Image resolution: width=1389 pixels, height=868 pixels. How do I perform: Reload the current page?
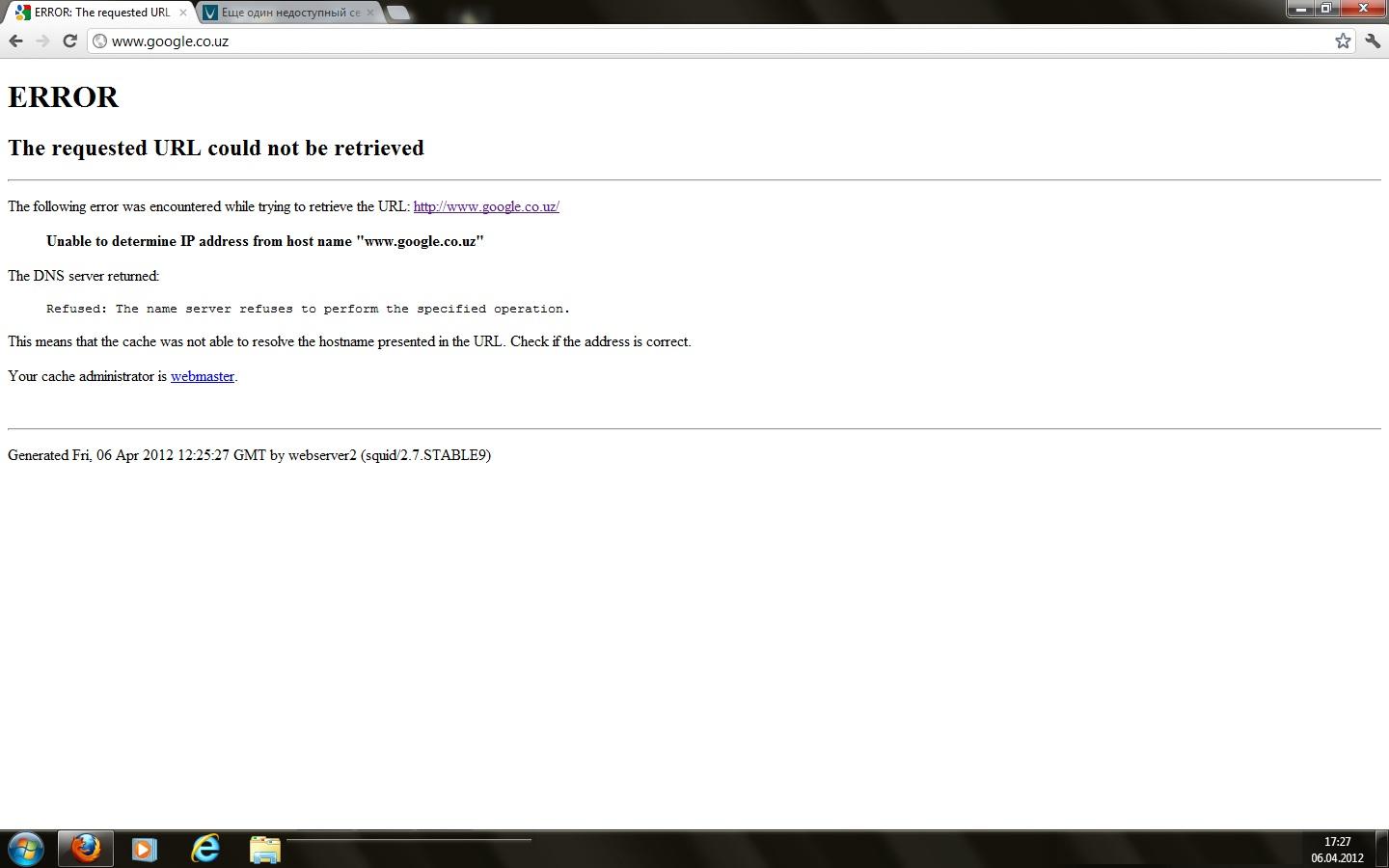pos(69,41)
